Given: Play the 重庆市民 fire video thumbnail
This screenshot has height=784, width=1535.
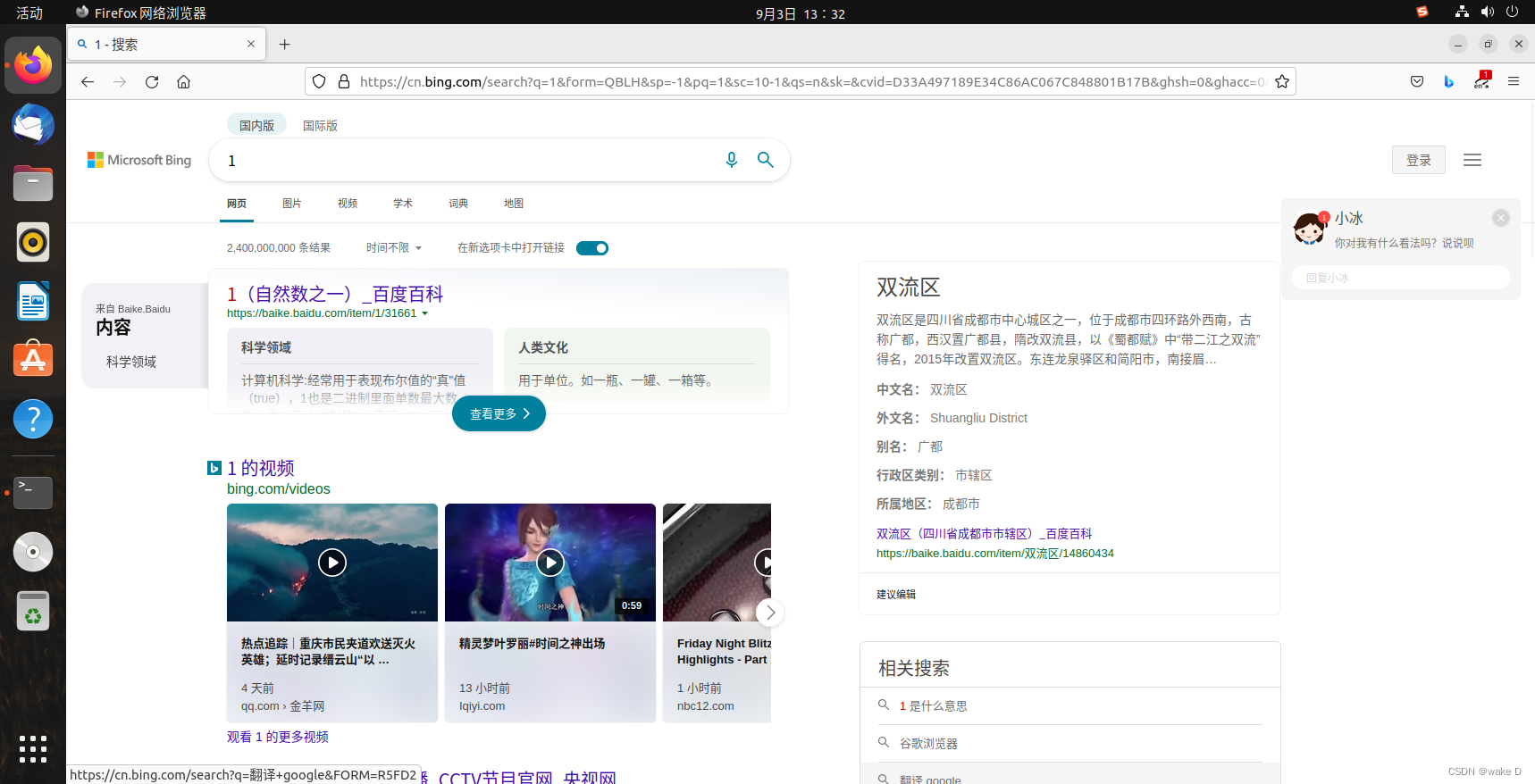Looking at the screenshot, I should point(332,563).
